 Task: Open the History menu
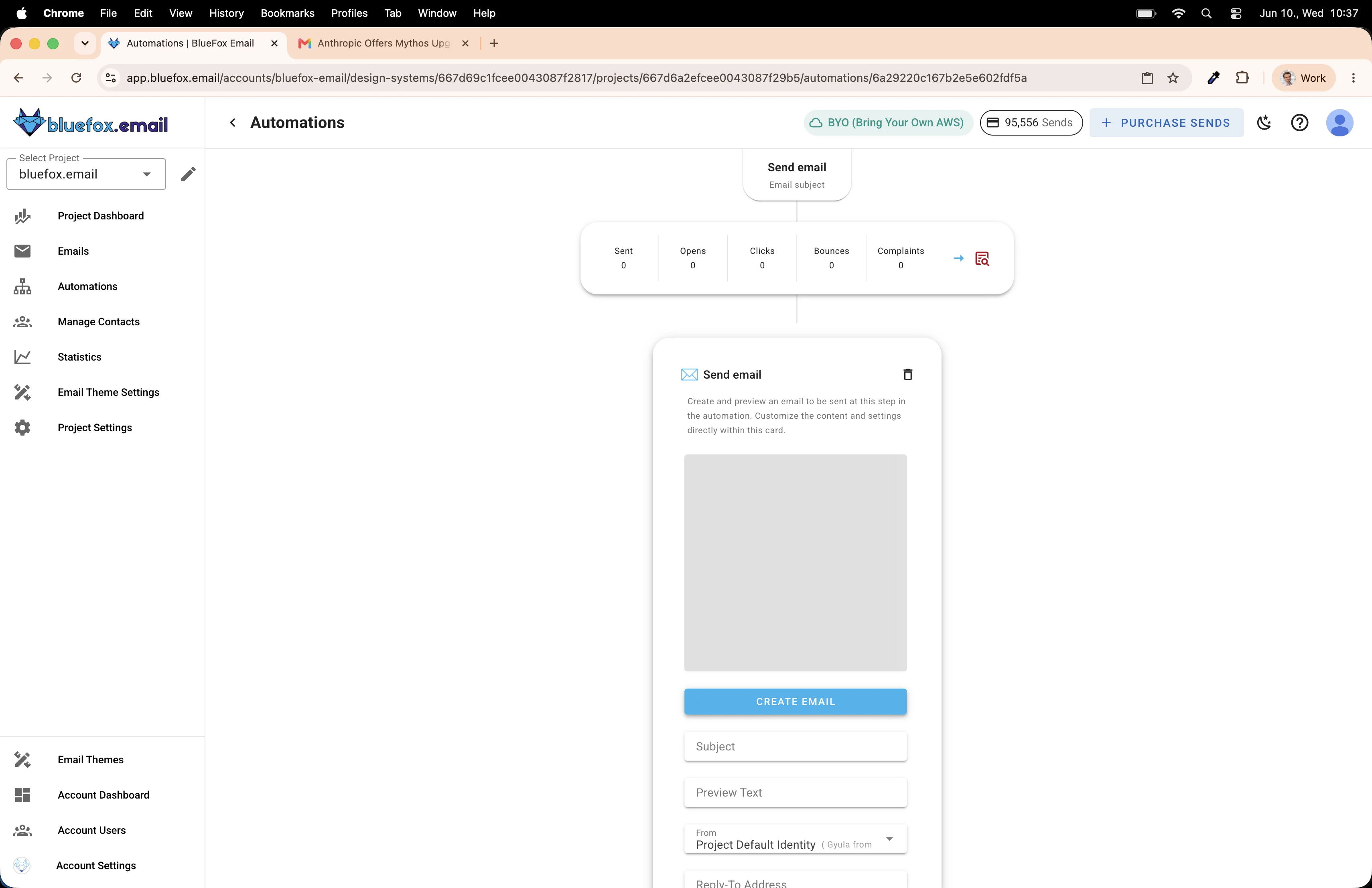pyautogui.click(x=226, y=13)
